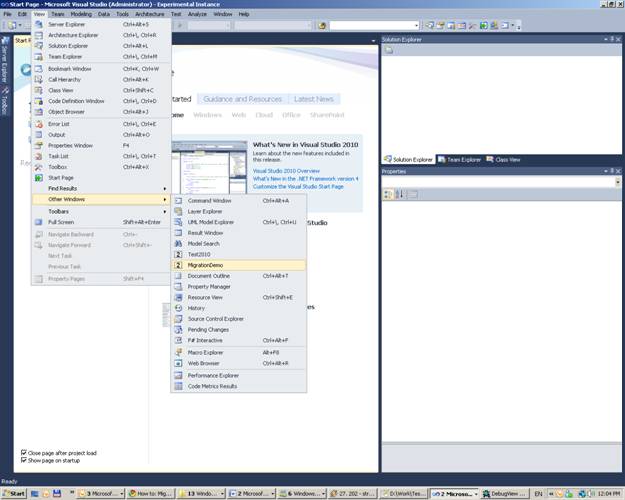Open Team Explorer menu entry
This screenshot has height=500, width=625.
(x=101, y=57)
